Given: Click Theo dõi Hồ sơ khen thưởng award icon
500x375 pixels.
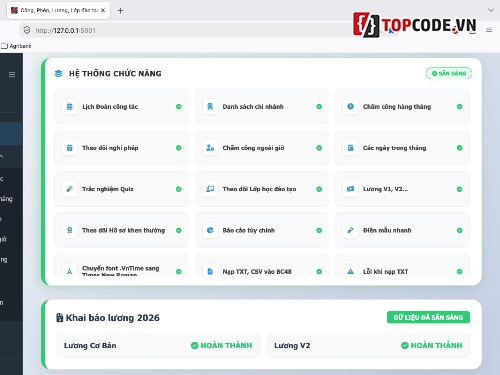Looking at the screenshot, I should (70, 230).
